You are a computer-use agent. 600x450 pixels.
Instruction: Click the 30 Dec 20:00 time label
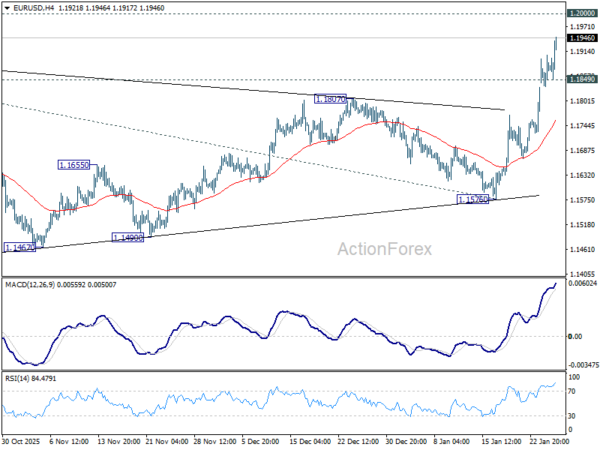coord(406,441)
